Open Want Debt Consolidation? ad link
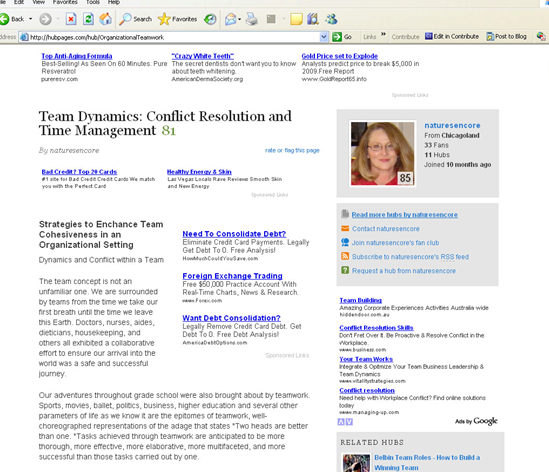Viewport: 549px width, 472px height. tap(231, 318)
